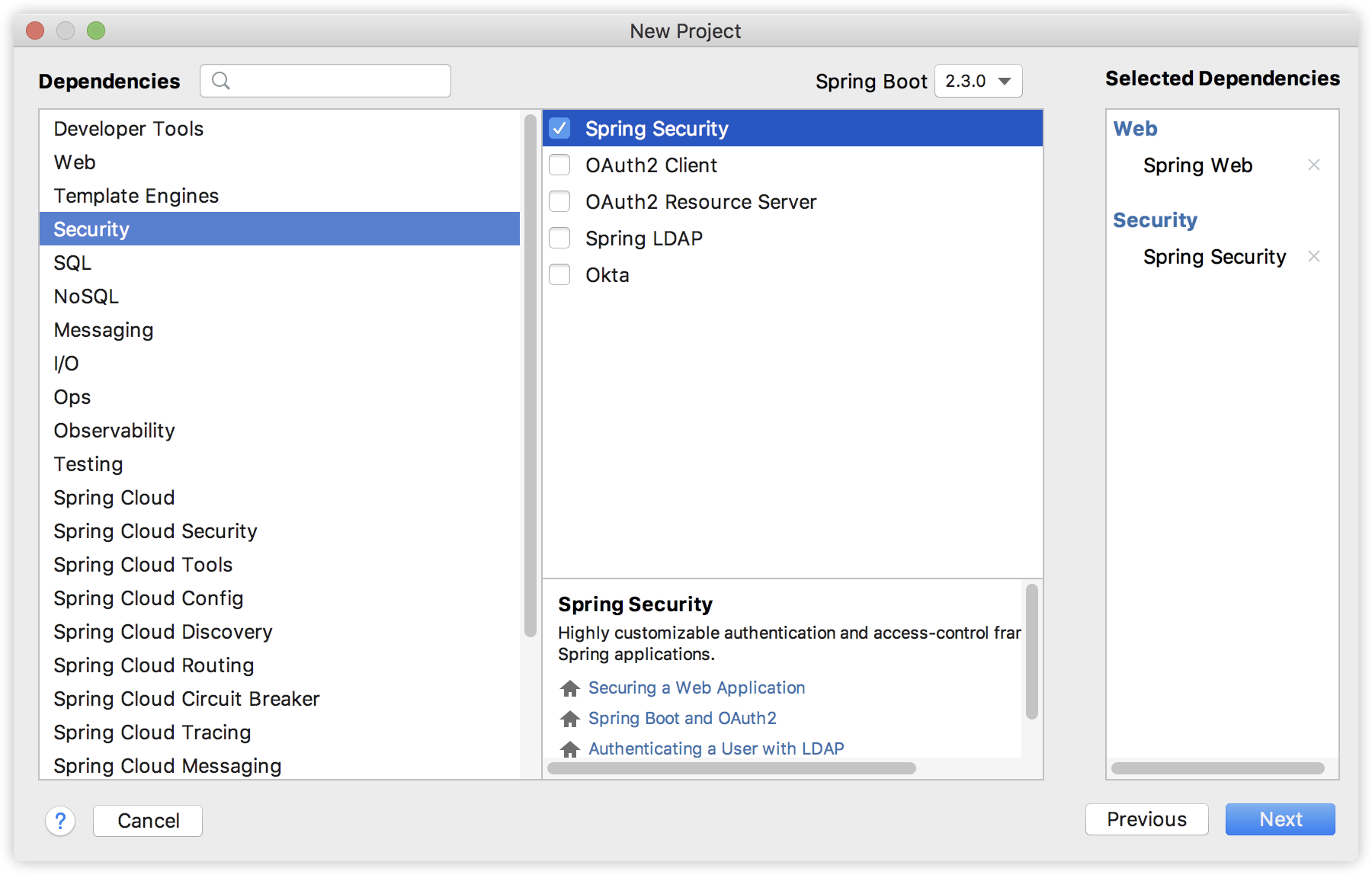1372x875 pixels.
Task: Select the Spring Cloud Security category
Action: 155,530
